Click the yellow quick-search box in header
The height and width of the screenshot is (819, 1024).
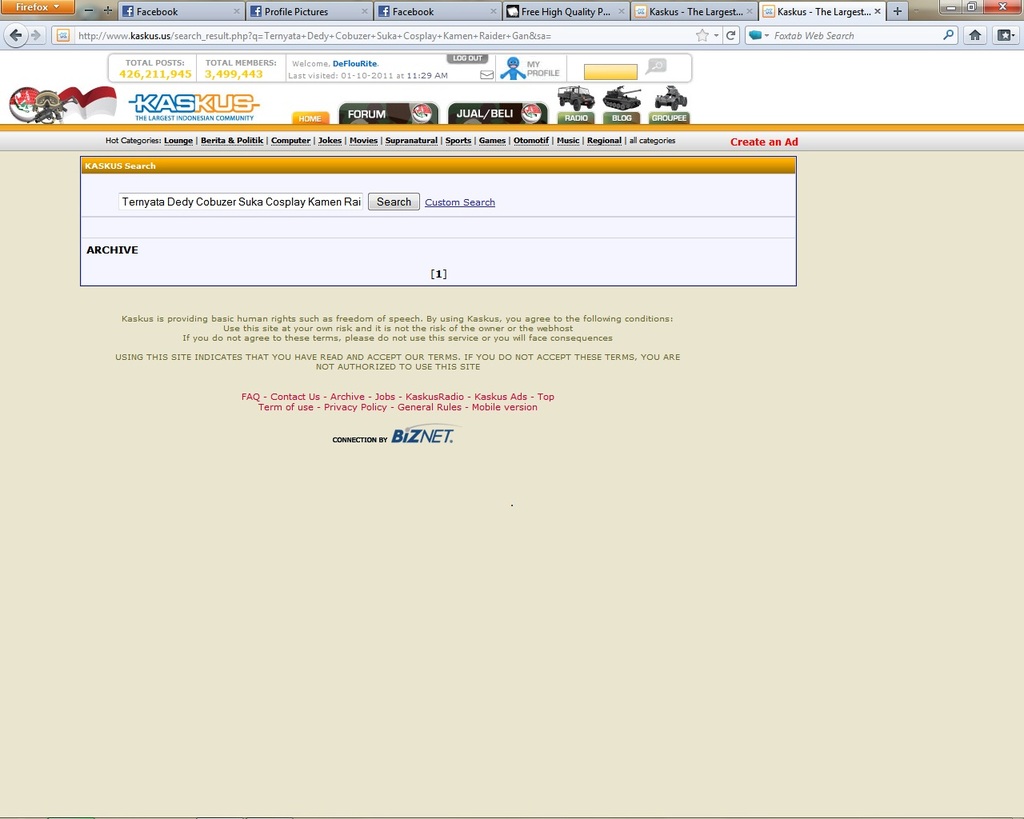(610, 72)
